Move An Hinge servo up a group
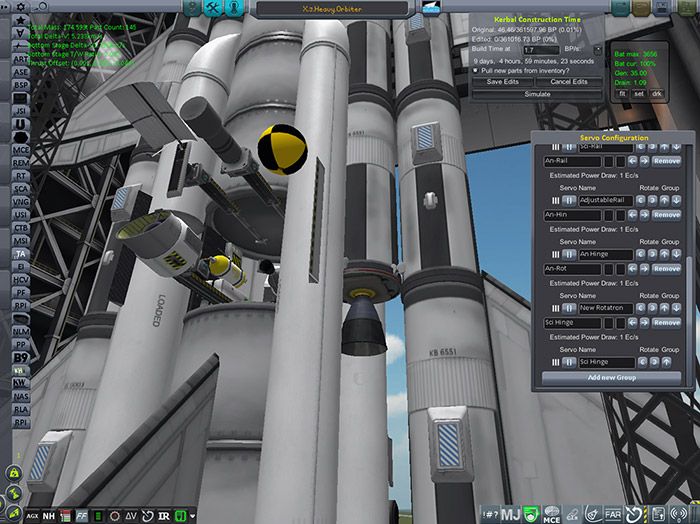Viewport: 700px width, 524px height. [665, 254]
